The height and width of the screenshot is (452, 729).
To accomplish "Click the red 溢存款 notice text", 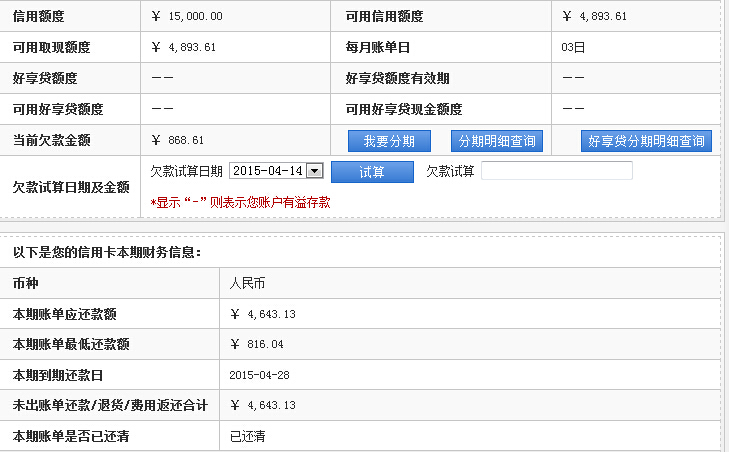I will tap(240, 202).
